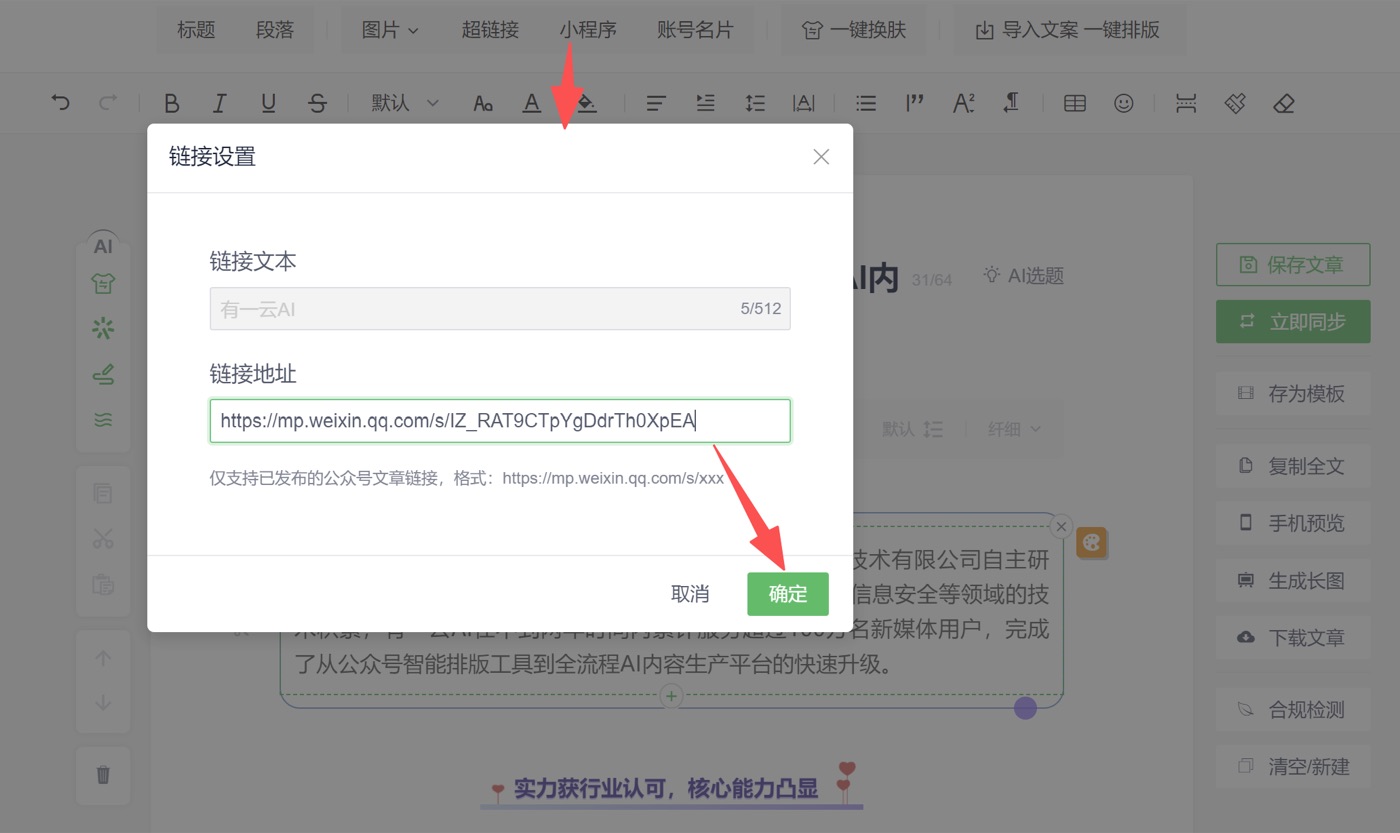
Task: Open the 默认 font dropdown in toolbar
Action: coord(404,103)
